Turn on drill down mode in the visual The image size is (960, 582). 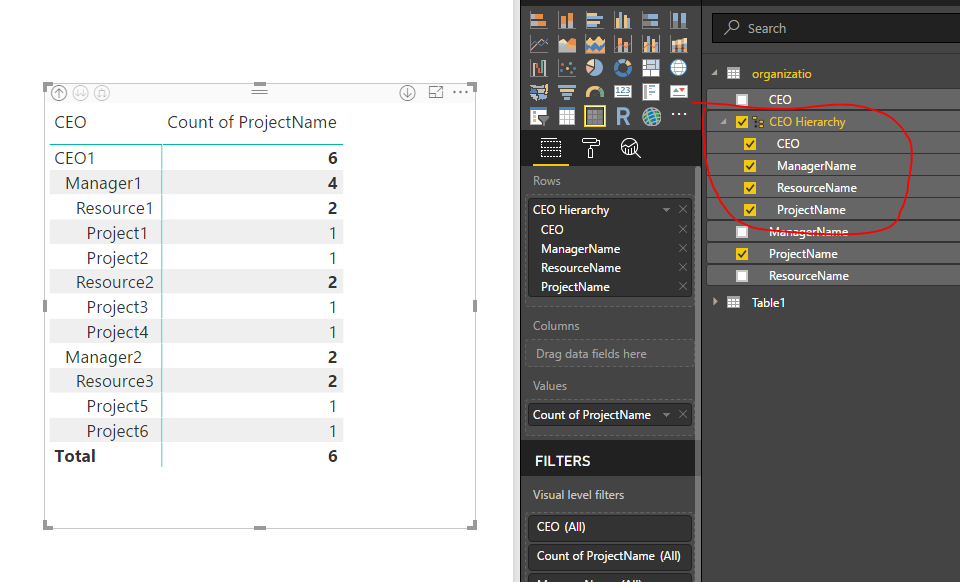pyautogui.click(x=407, y=93)
